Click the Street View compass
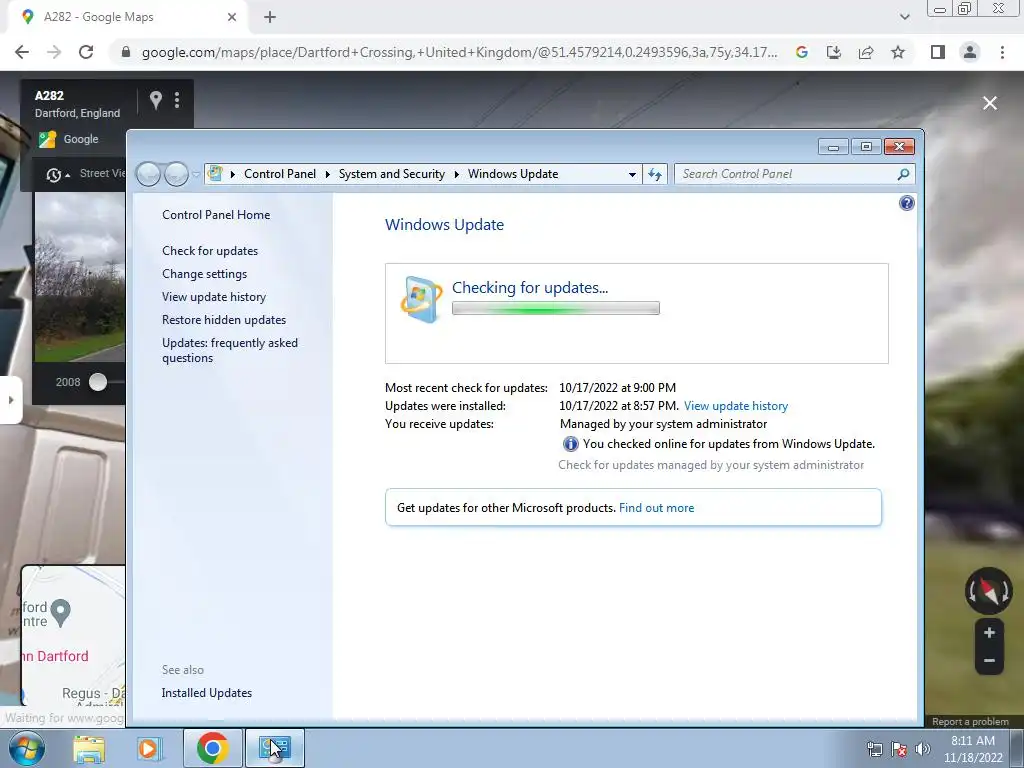 pyautogui.click(x=989, y=591)
